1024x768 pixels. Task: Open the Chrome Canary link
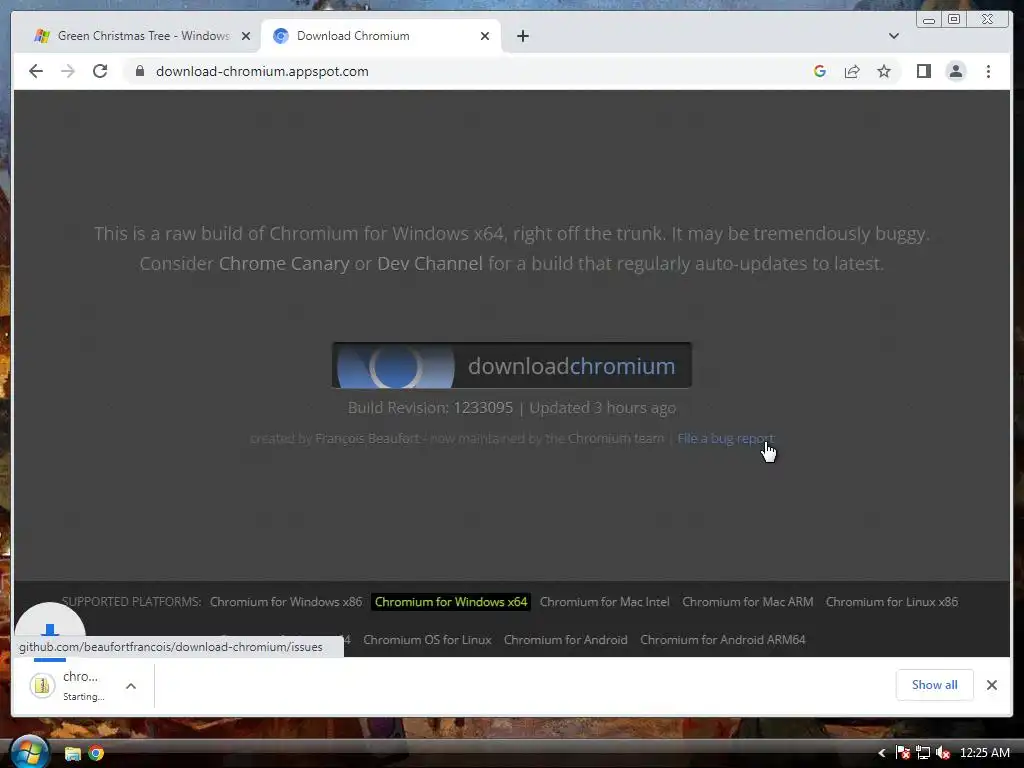pos(284,263)
